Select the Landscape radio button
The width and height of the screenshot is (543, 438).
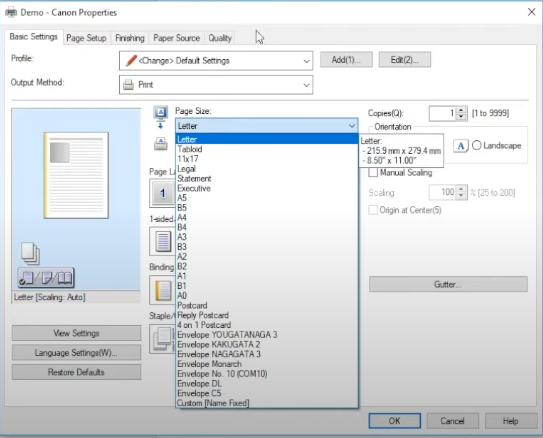(x=477, y=145)
